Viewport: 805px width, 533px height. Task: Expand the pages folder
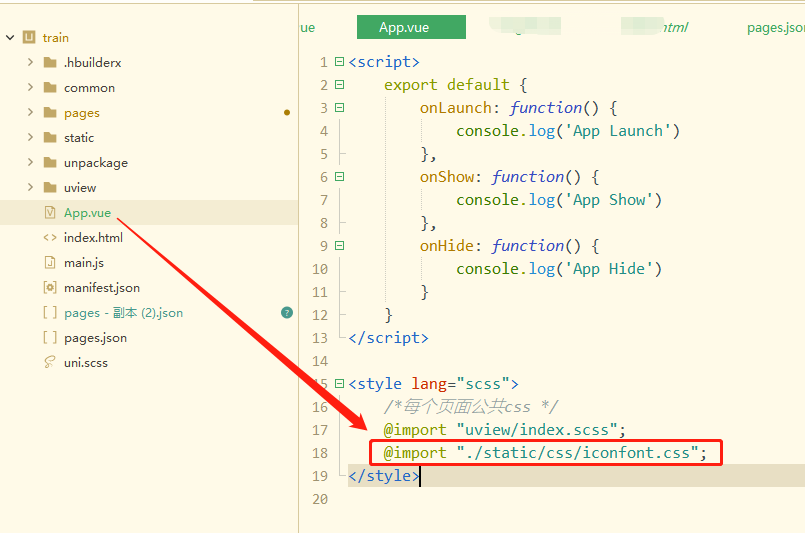(x=30, y=112)
